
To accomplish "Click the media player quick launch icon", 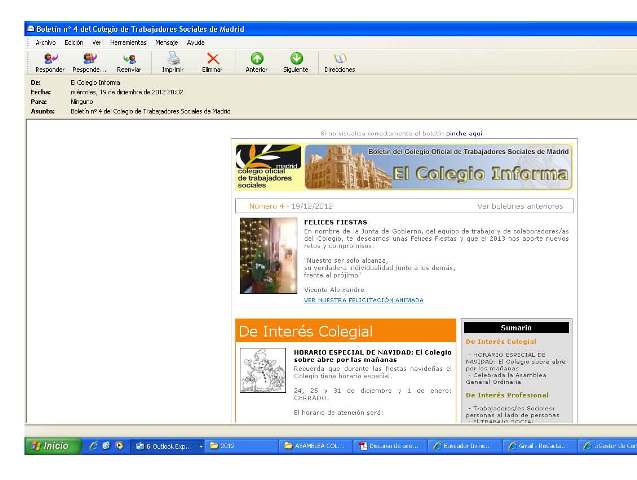I will pos(119,446).
